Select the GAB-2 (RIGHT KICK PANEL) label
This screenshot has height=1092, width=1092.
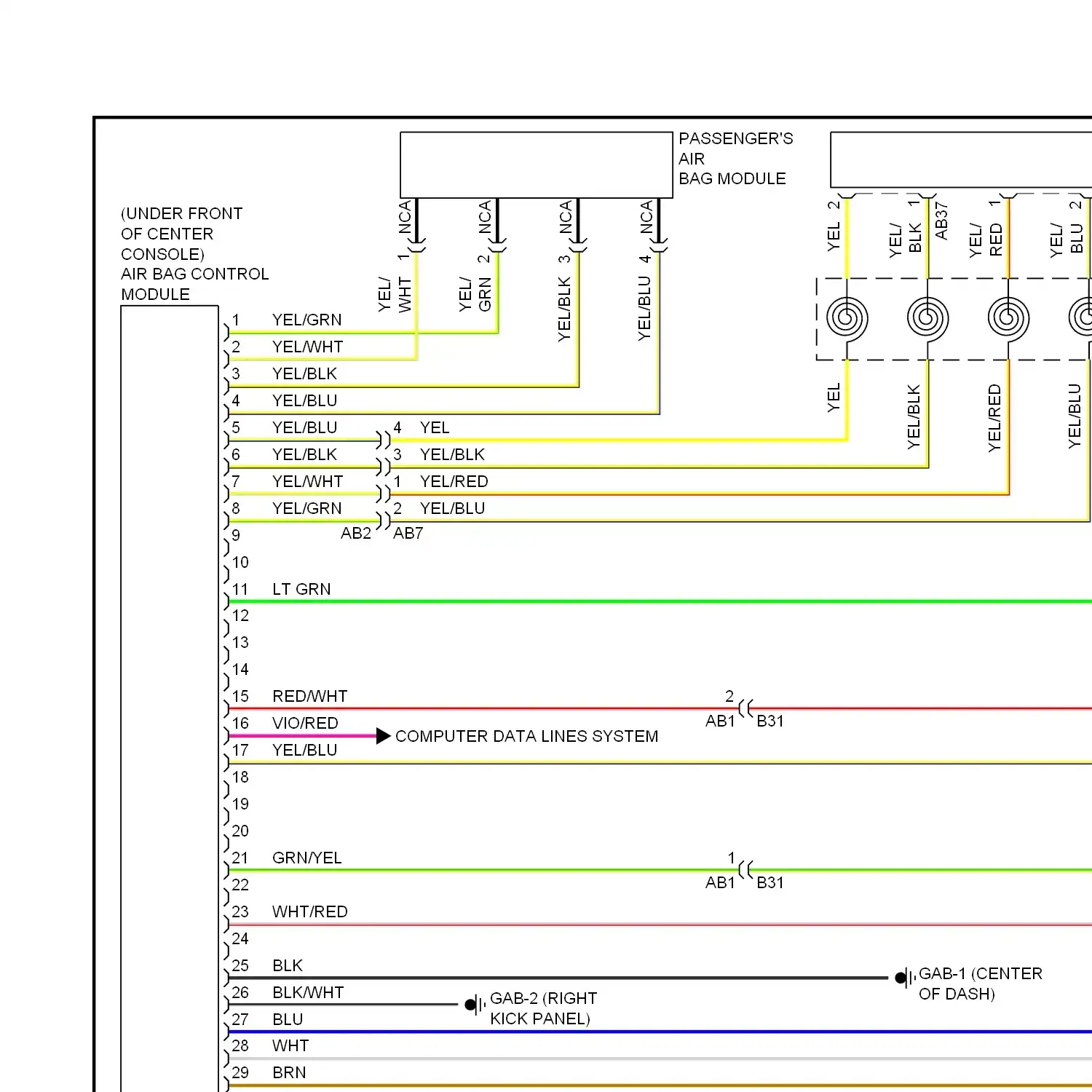click(543, 1008)
